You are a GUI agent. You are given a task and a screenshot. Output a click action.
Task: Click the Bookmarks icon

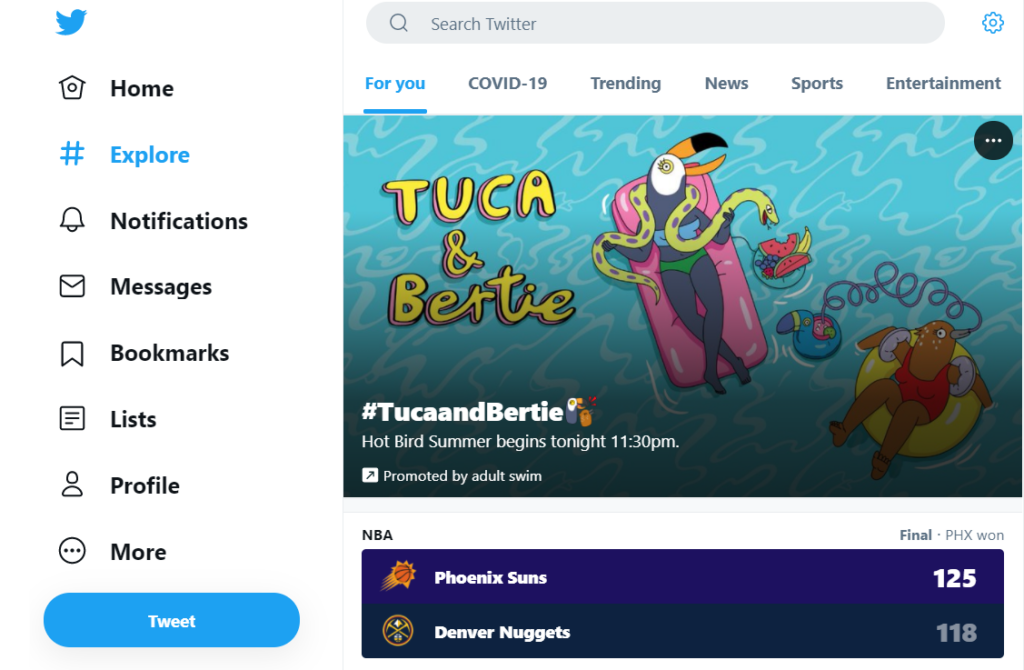(72, 353)
